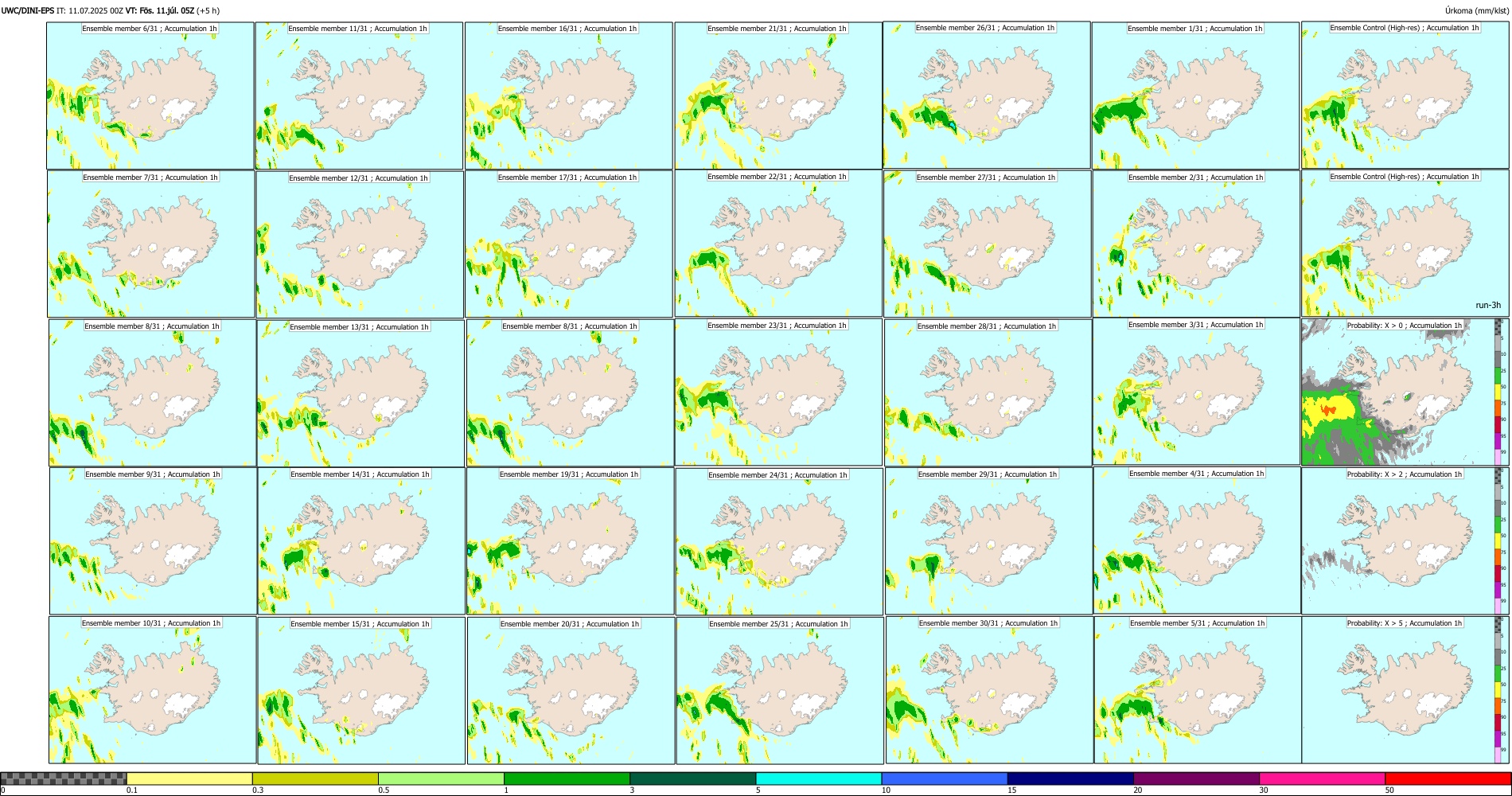Pick the pale yellow 0.1–0.3 legend swatch
The width and height of the screenshot is (1512, 796).
[189, 778]
